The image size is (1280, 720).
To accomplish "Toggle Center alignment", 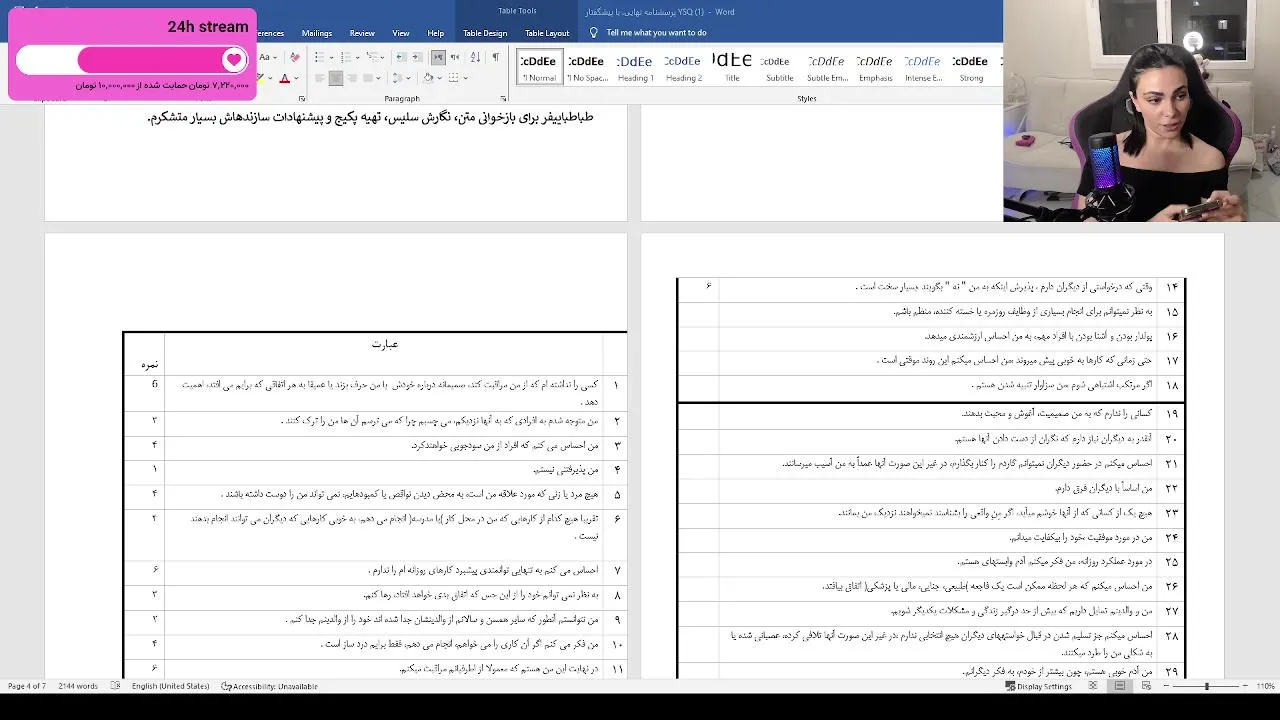I will point(336,78).
